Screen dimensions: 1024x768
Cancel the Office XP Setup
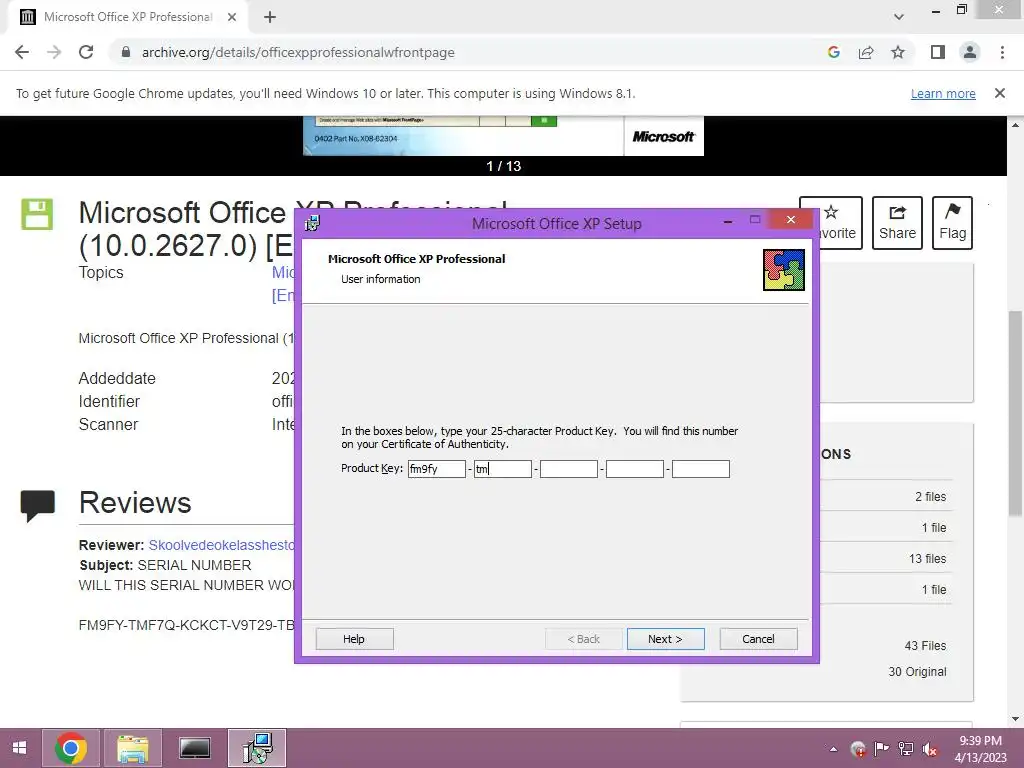tap(758, 639)
